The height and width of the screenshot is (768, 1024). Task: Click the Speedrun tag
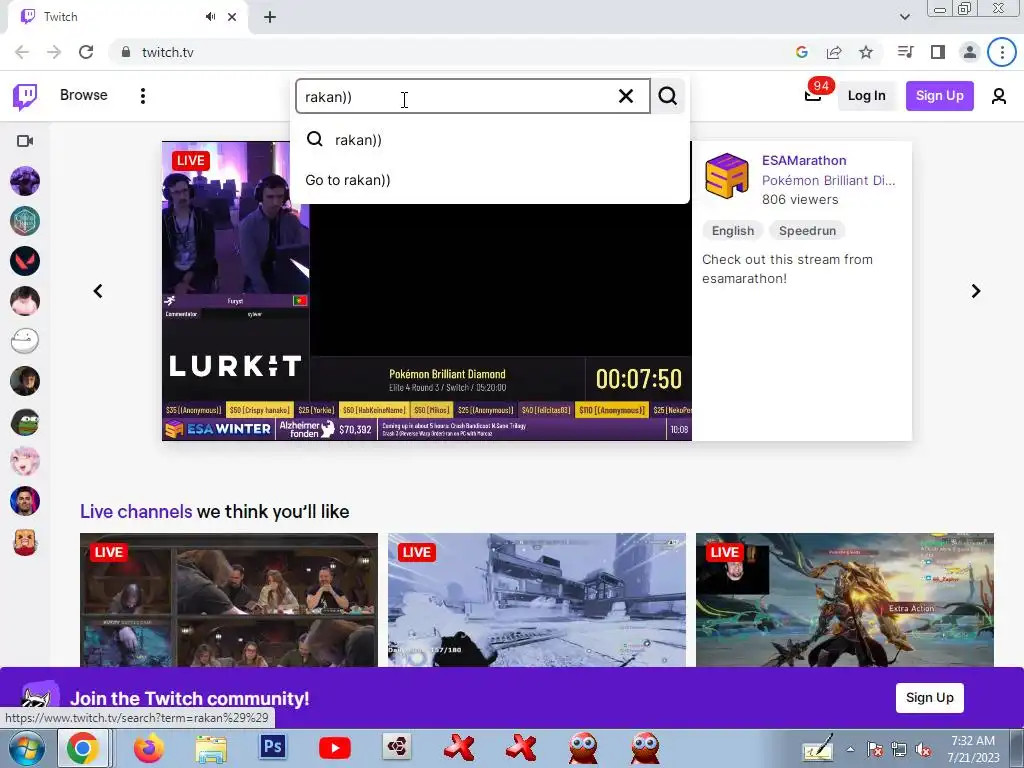pyautogui.click(x=807, y=231)
